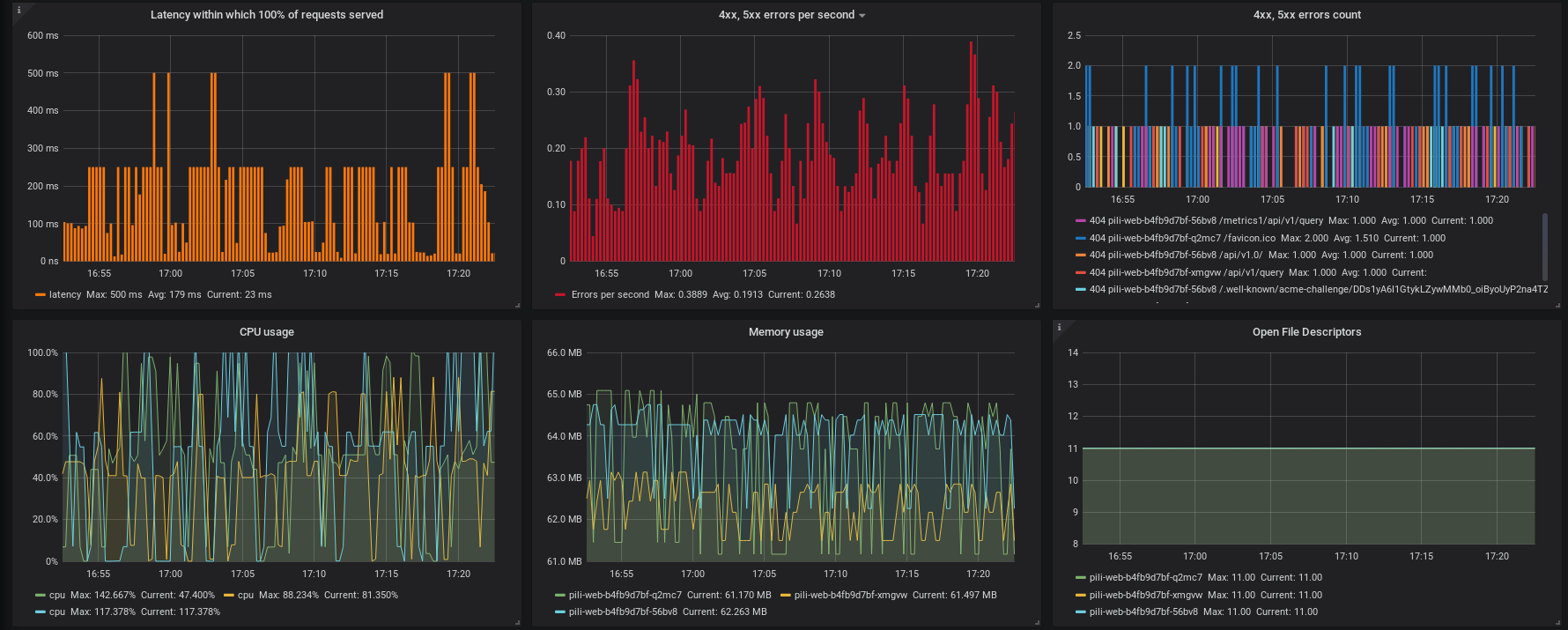Image resolution: width=1568 pixels, height=630 pixels.
Task: Open the Memory usage panel title menu
Action: pos(786,332)
